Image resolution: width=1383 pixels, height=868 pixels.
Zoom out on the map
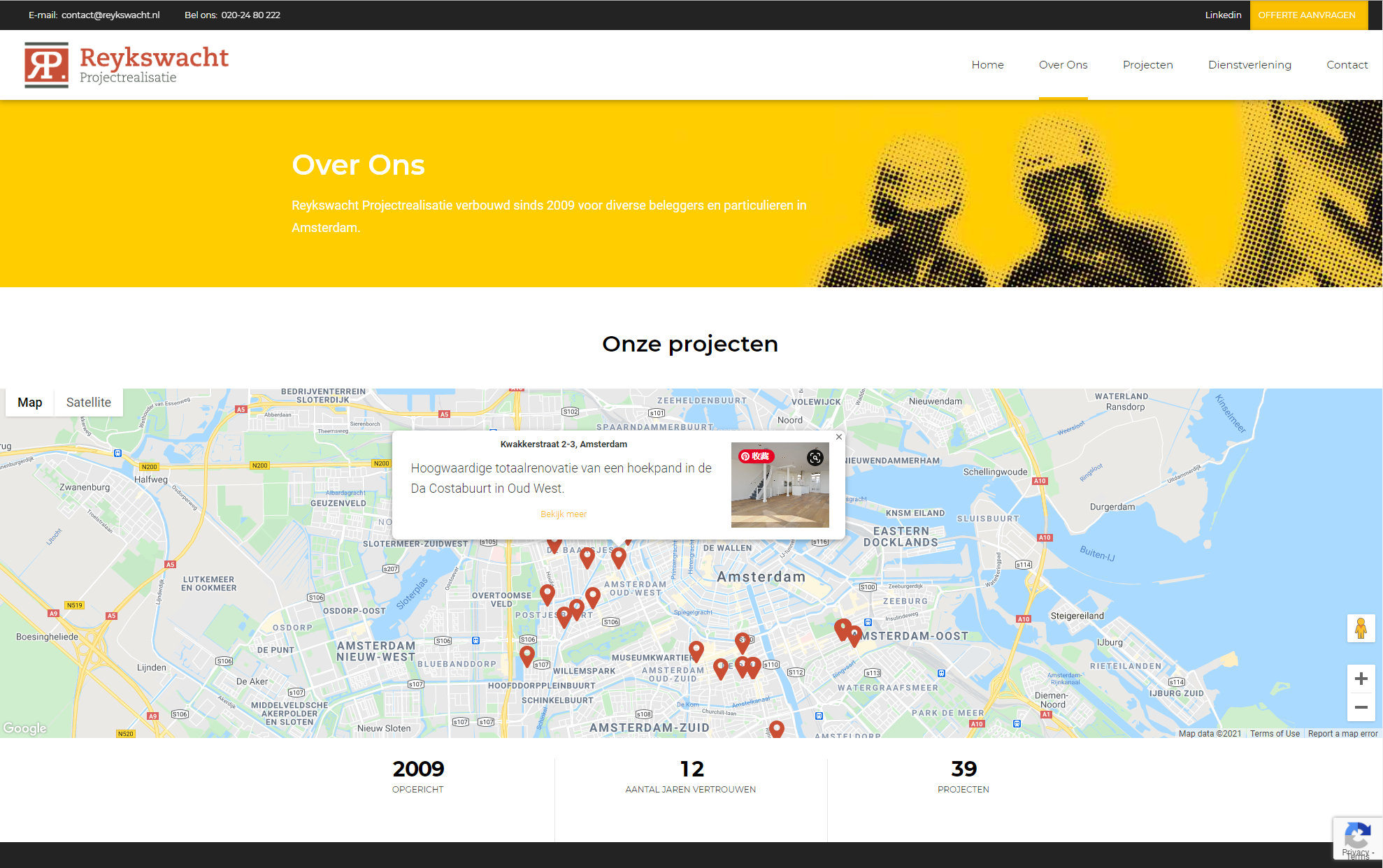coord(1361,707)
